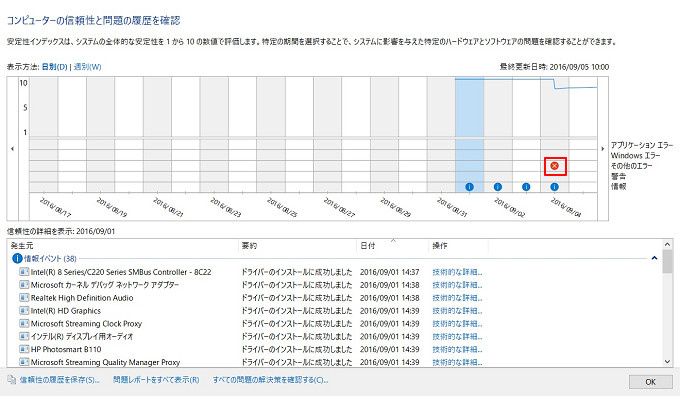Move the chart forward with the right arrow
Screen dimensions: 680x396
(x=602, y=149)
